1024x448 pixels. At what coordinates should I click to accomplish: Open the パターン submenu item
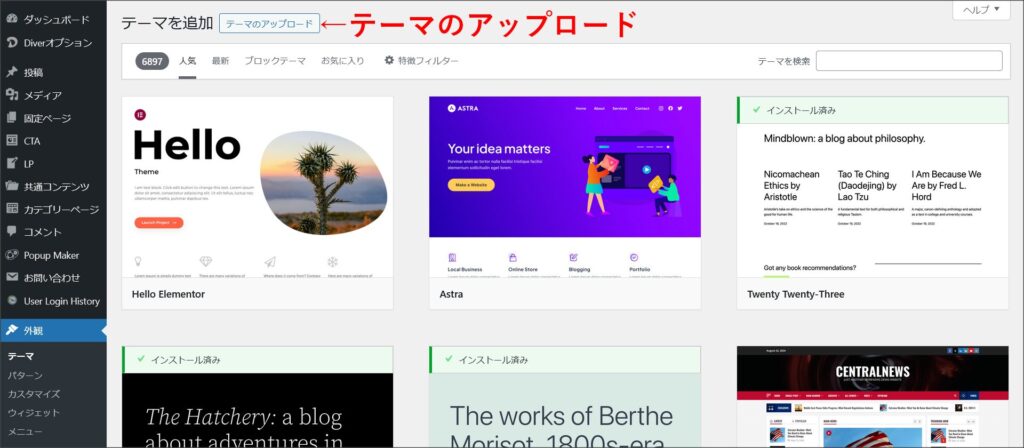25,375
